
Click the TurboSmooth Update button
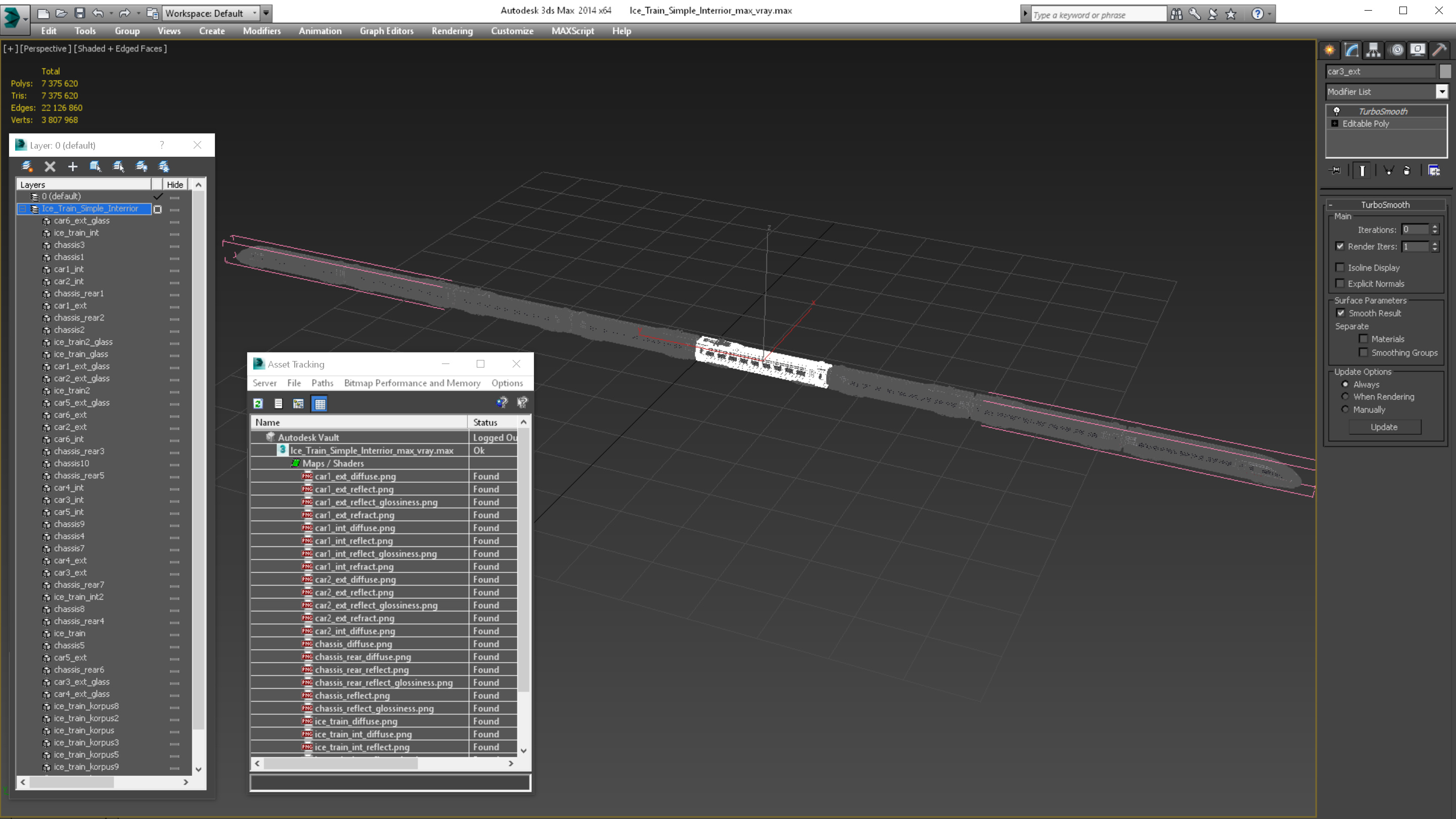(1384, 427)
